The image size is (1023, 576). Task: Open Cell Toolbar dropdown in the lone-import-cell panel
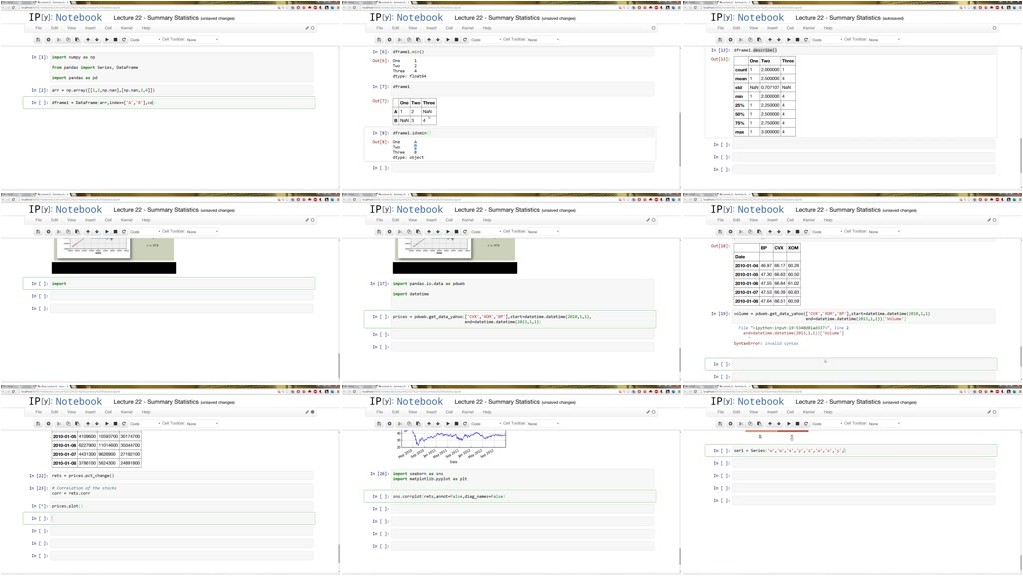click(202, 231)
